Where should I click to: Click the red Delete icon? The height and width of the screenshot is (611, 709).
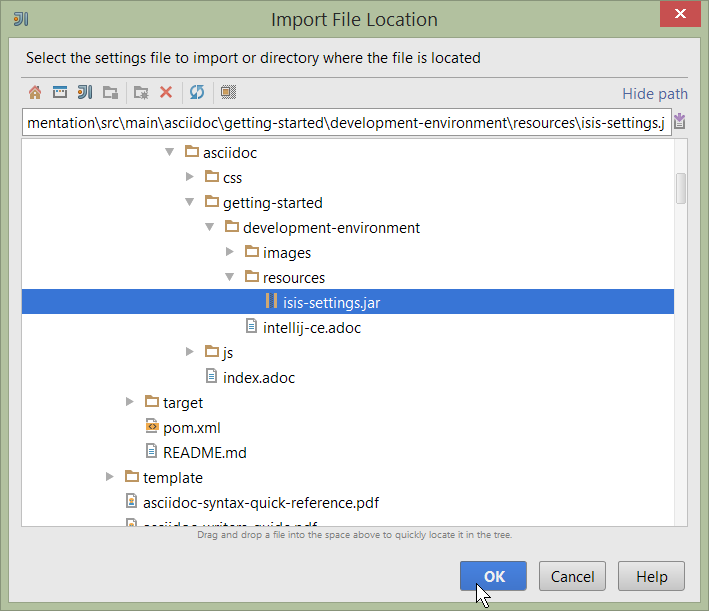(166, 92)
